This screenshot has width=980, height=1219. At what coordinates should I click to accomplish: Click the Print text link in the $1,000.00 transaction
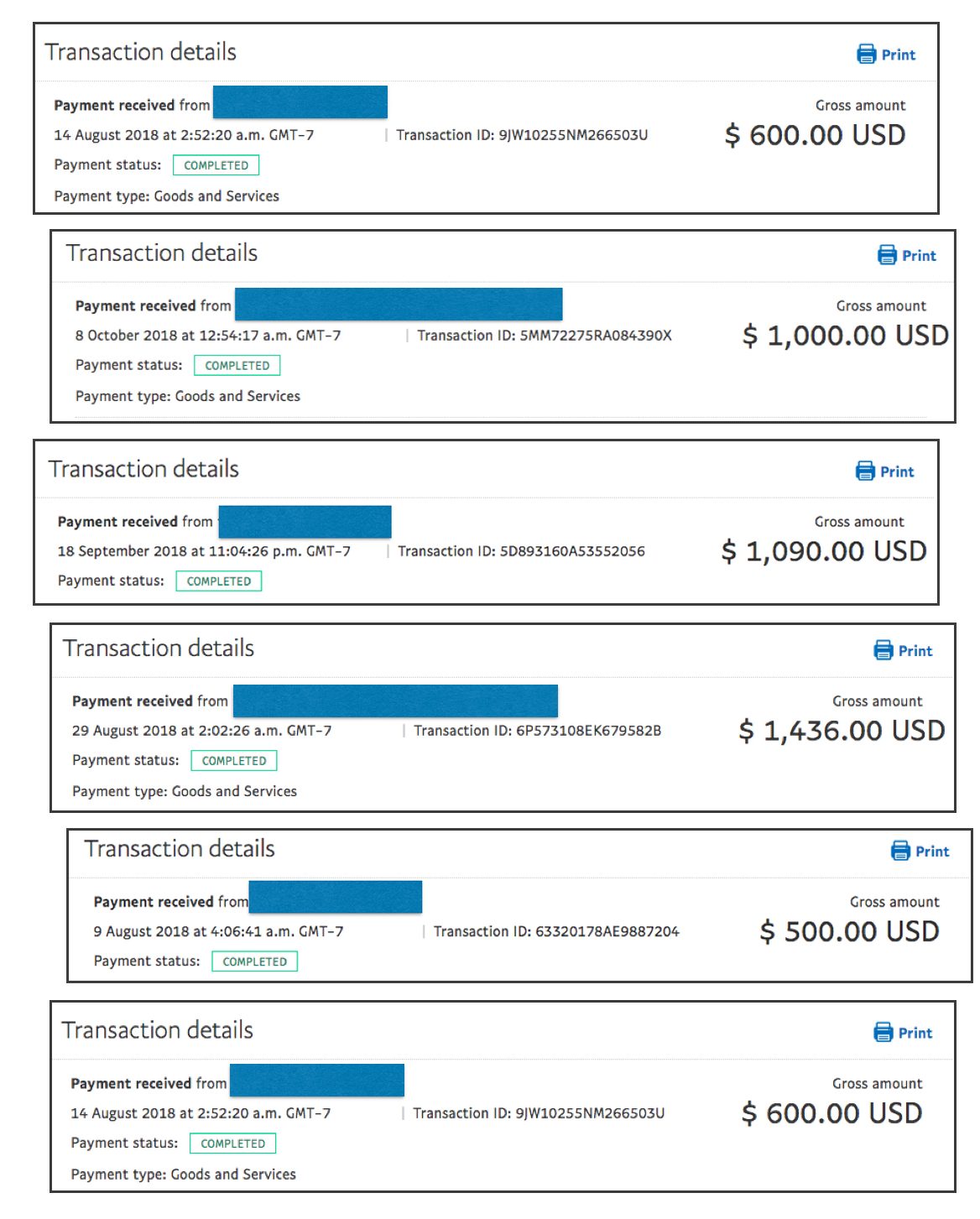919,256
